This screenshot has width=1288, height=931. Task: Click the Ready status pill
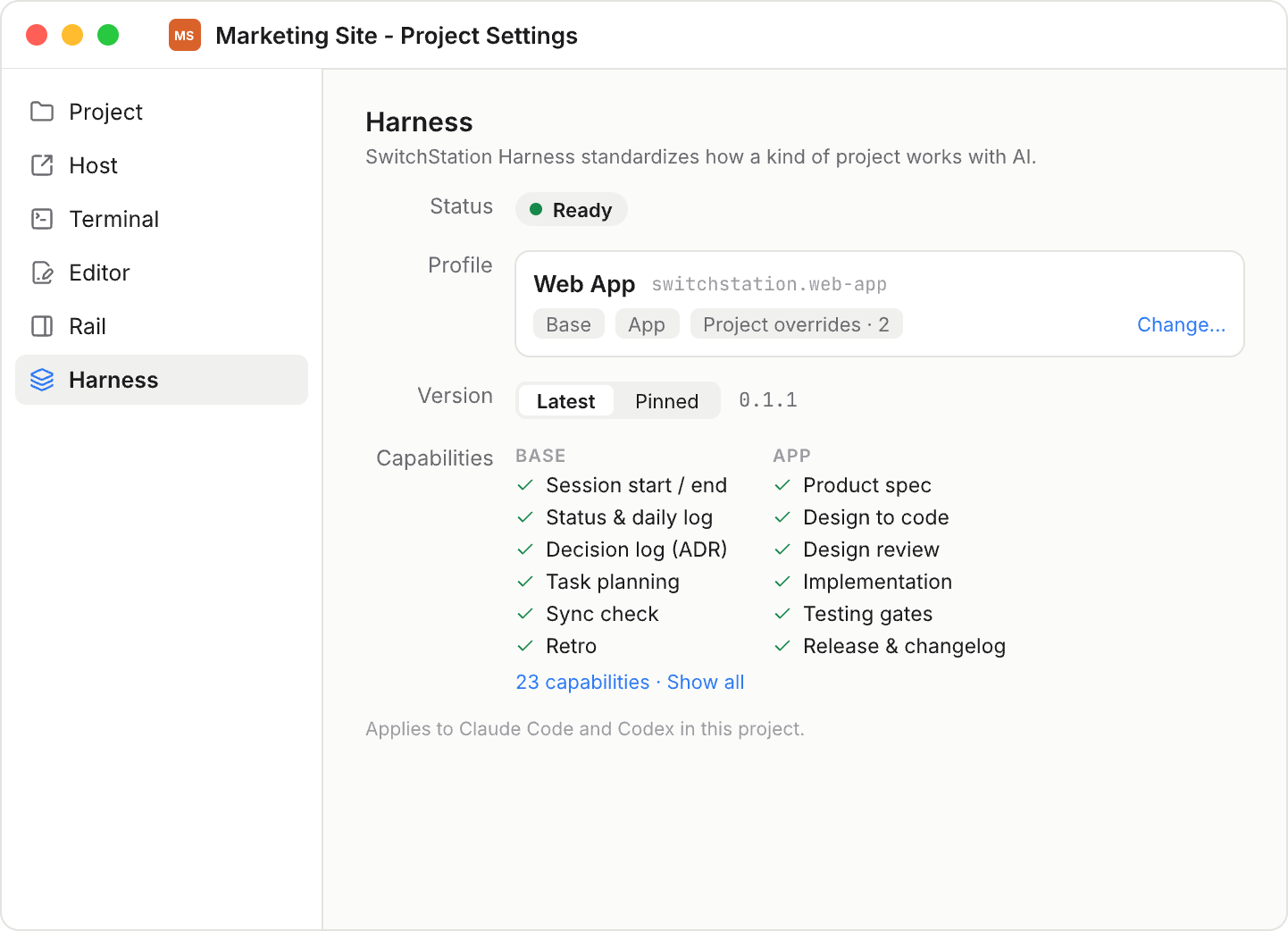tap(572, 209)
